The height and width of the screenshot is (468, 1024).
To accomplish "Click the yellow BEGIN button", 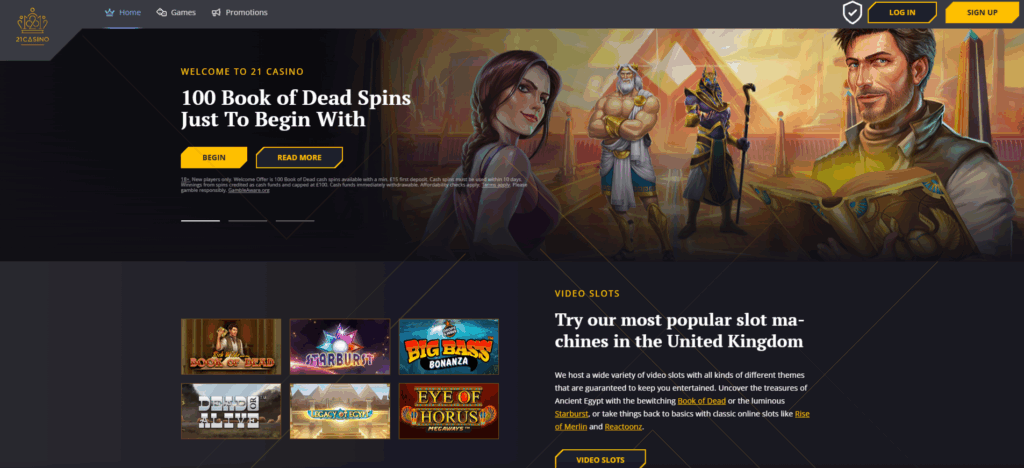I will (x=214, y=157).
